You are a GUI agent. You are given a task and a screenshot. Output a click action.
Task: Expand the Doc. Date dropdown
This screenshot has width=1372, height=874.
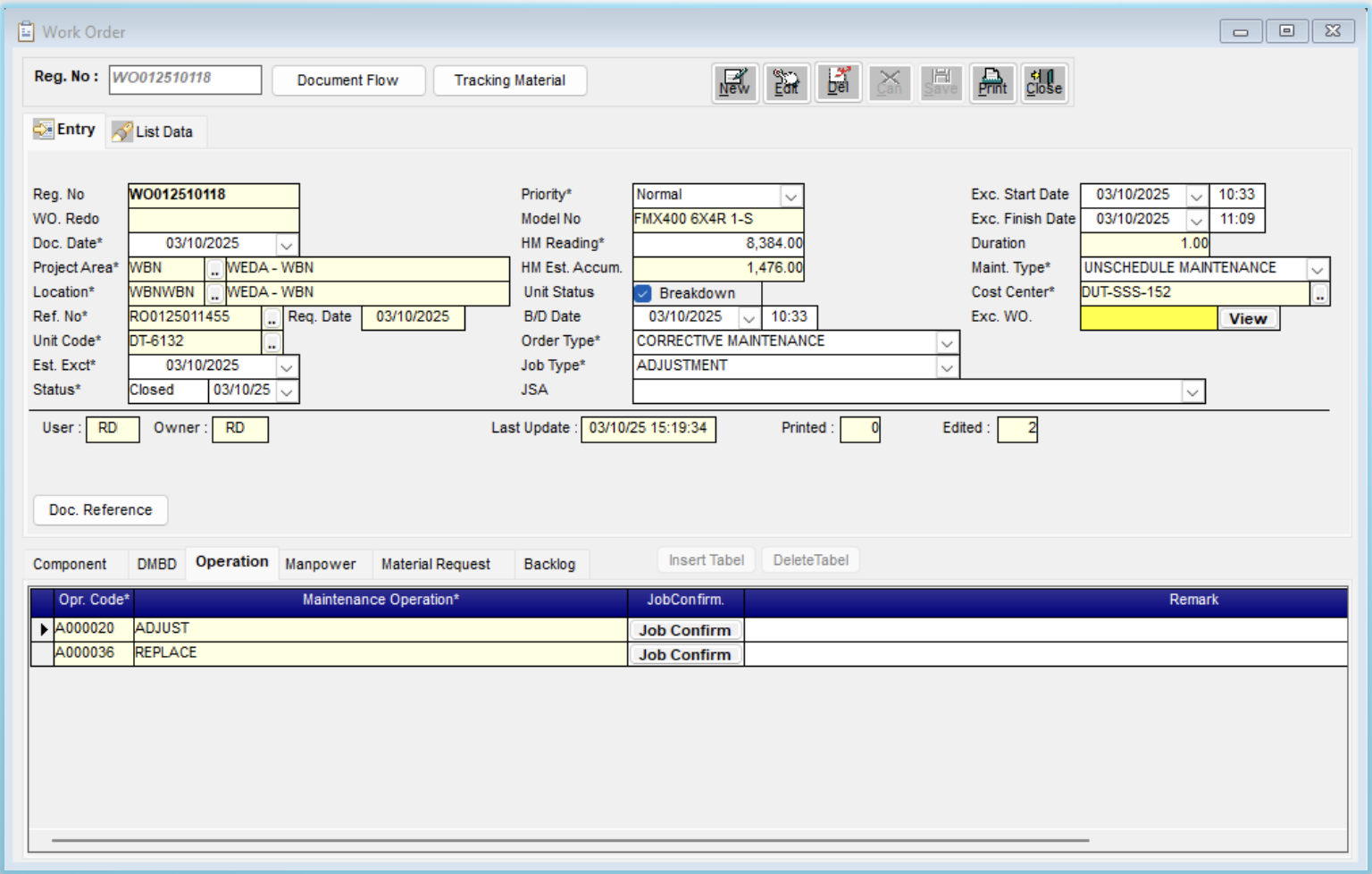[x=287, y=244]
